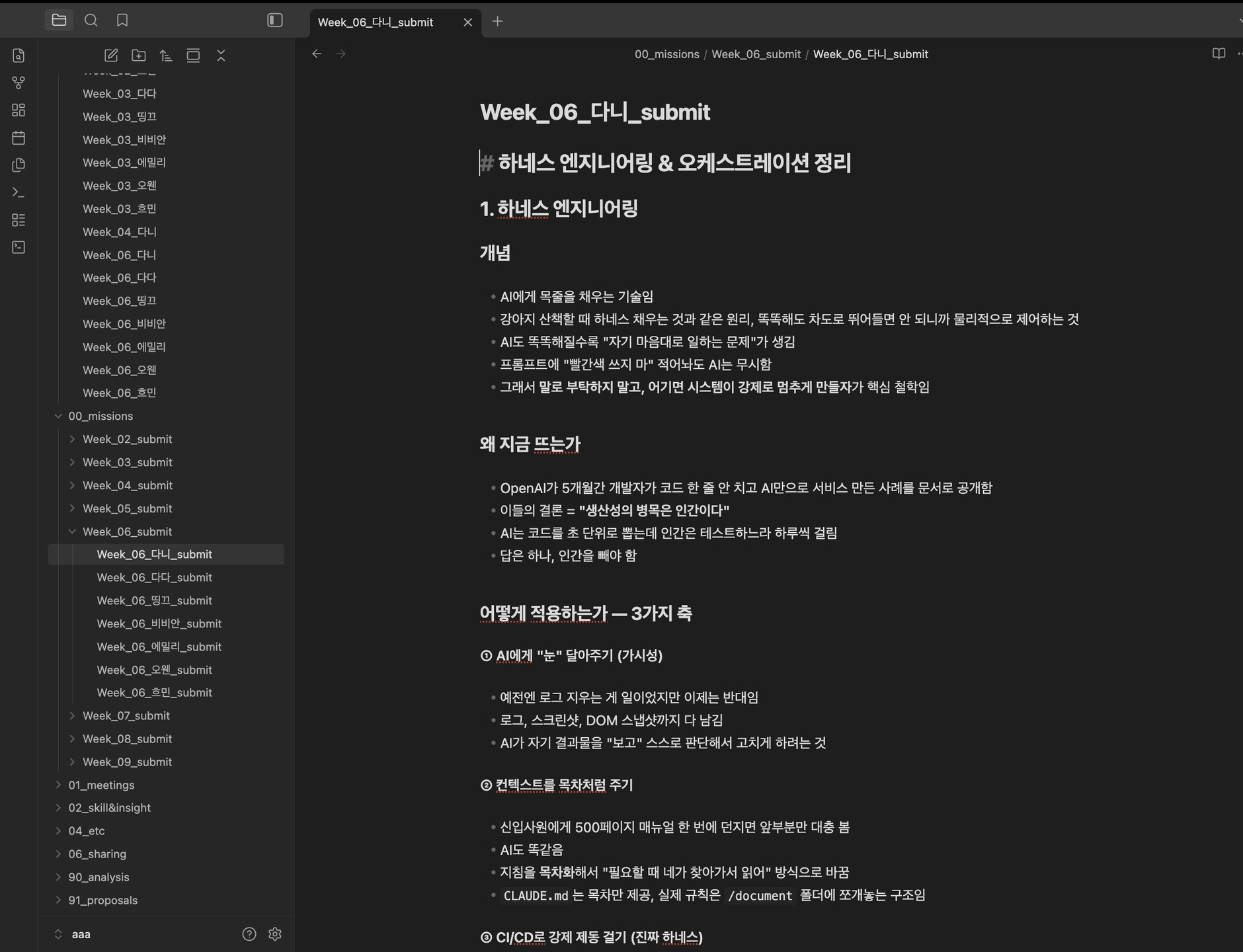The width and height of the screenshot is (1243, 952).
Task: Open canvas ribbon icon
Action: coord(19,110)
